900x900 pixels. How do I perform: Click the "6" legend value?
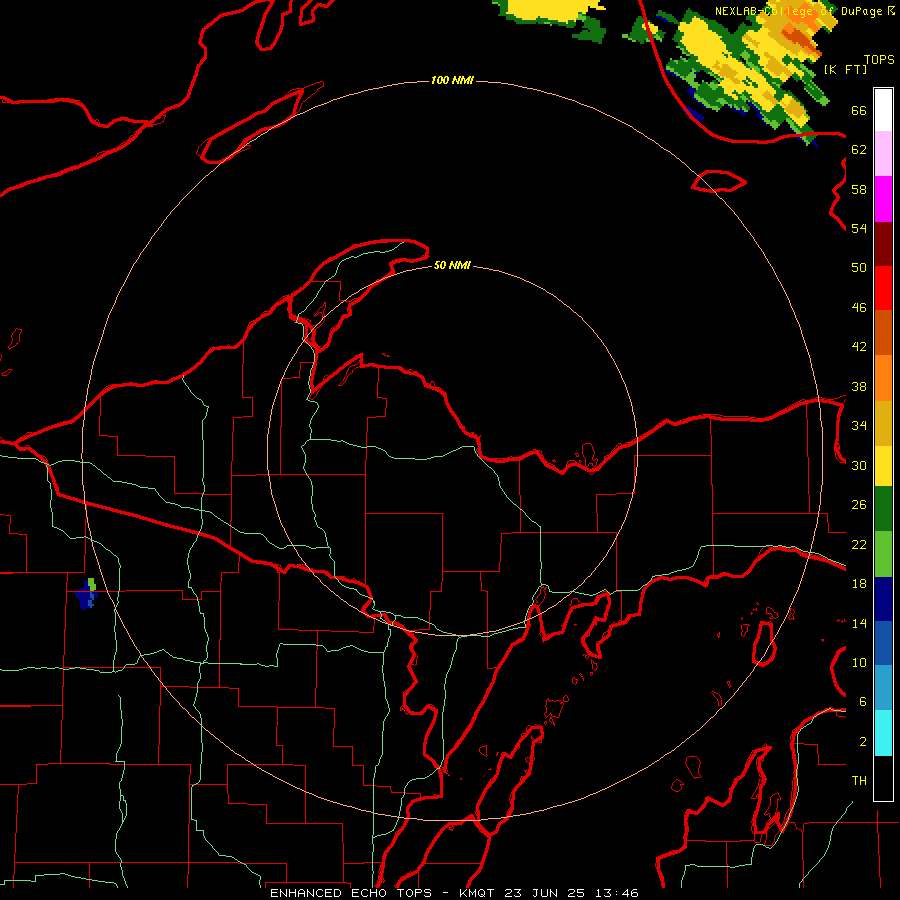[863, 701]
